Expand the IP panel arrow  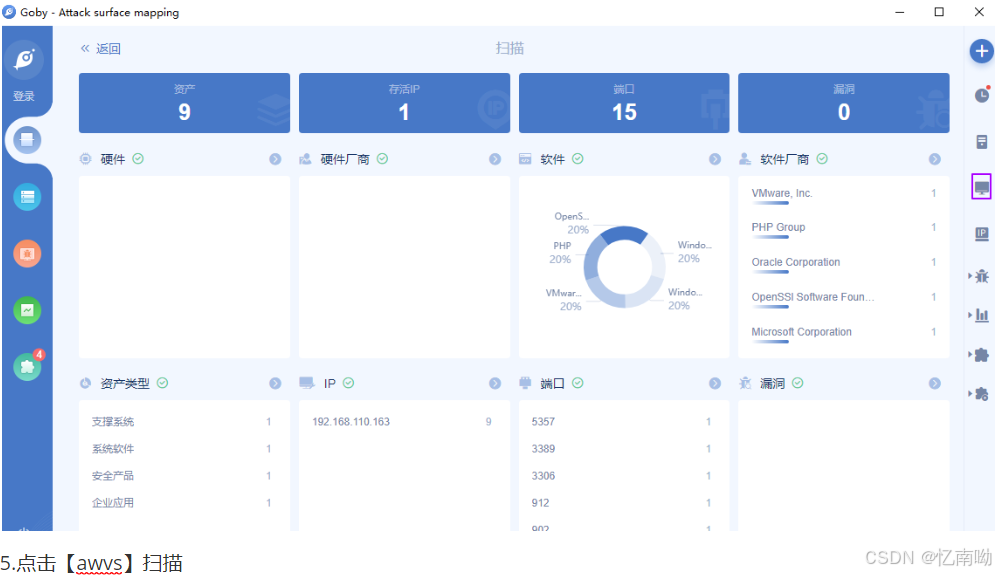[x=495, y=383]
